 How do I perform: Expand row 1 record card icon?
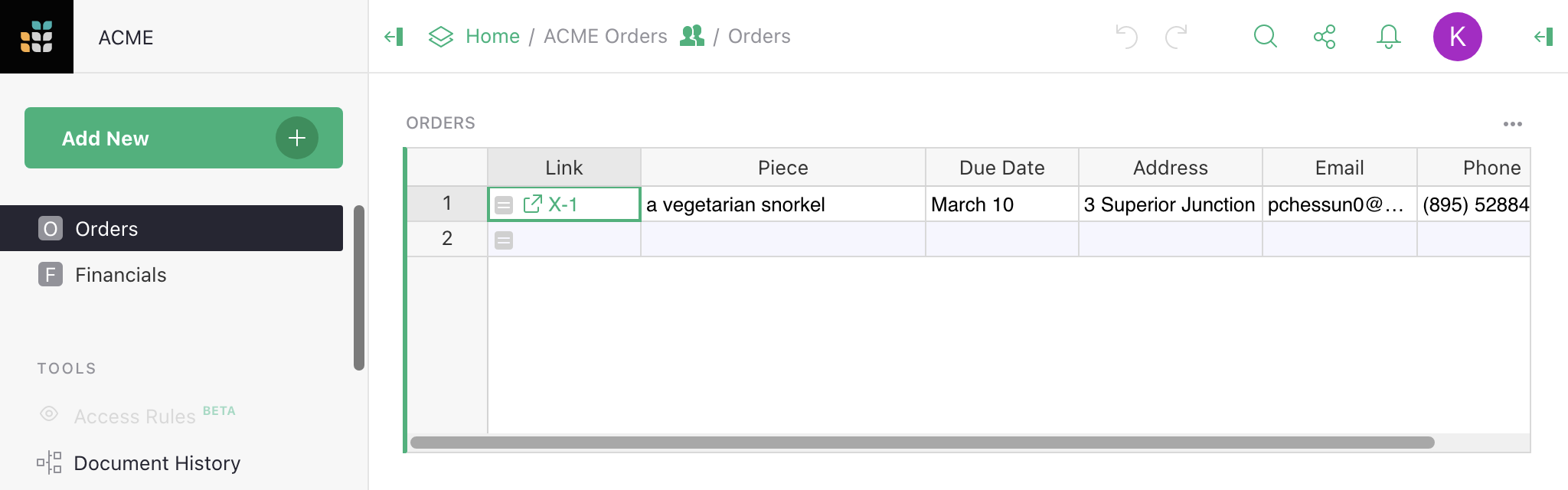tap(504, 205)
